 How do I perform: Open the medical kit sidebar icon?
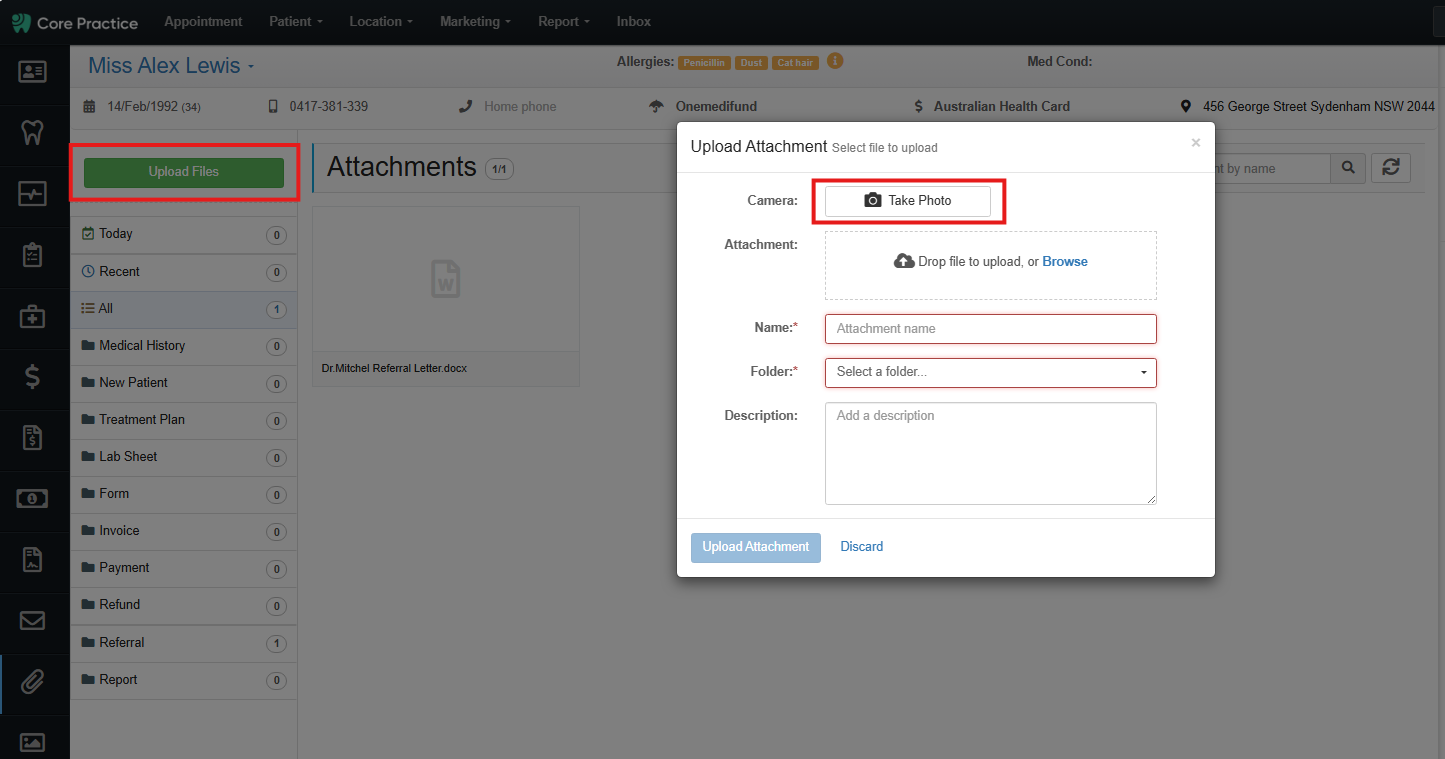pos(32,317)
